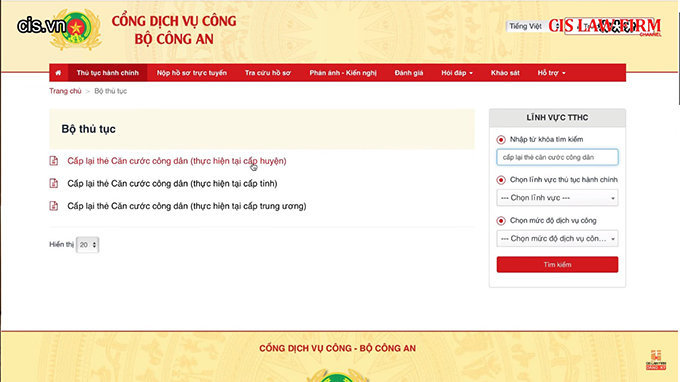Viewport: 680px width, 382px height.
Task: Open the Khảo sát menu item
Action: (x=505, y=73)
